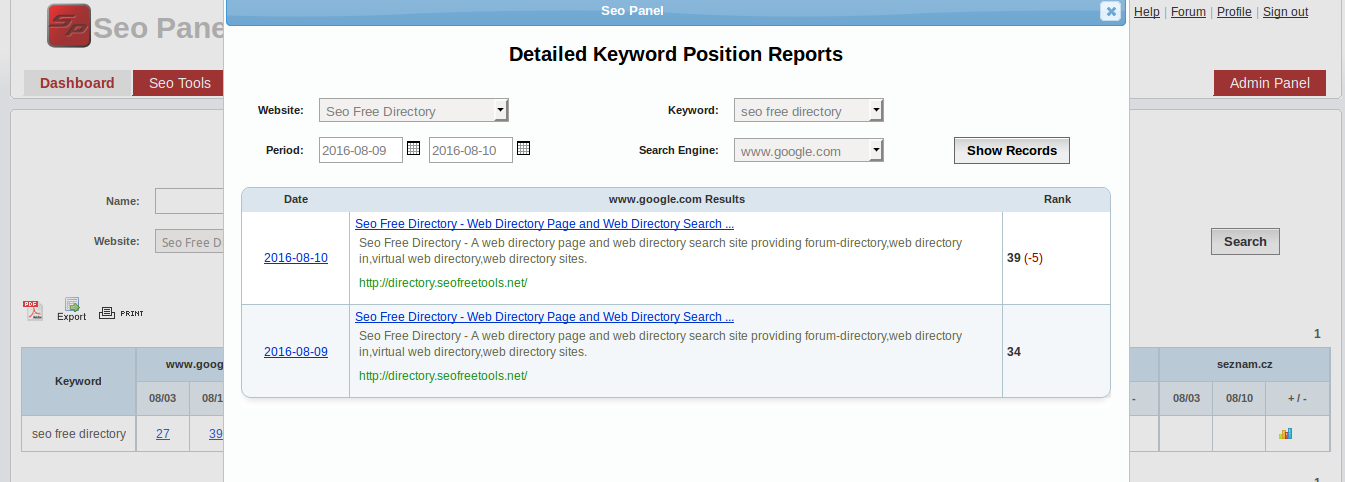Screen dimensions: 1345x482
Task: Click the Search button in background page
Action: [x=1245, y=241]
